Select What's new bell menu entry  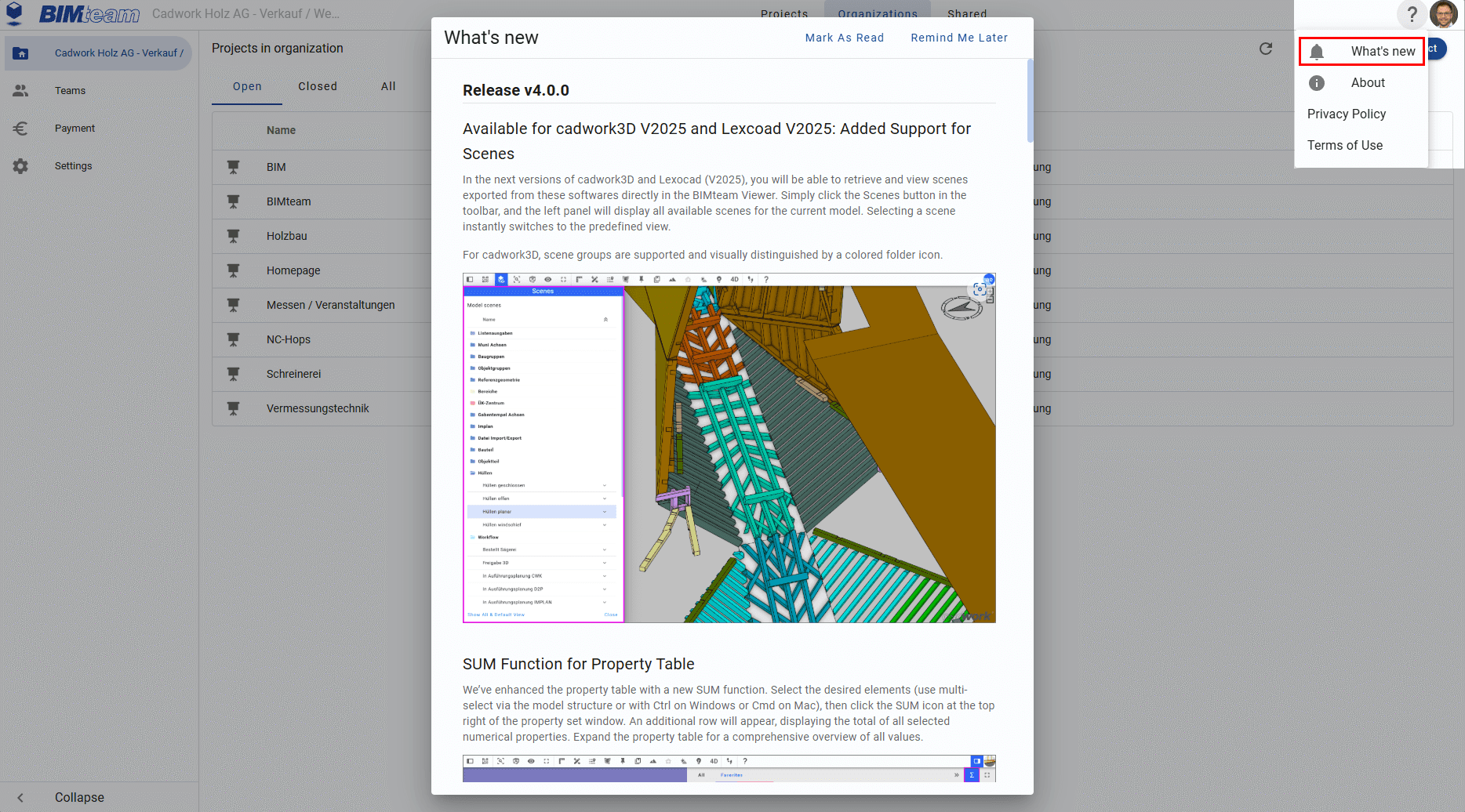(1361, 52)
